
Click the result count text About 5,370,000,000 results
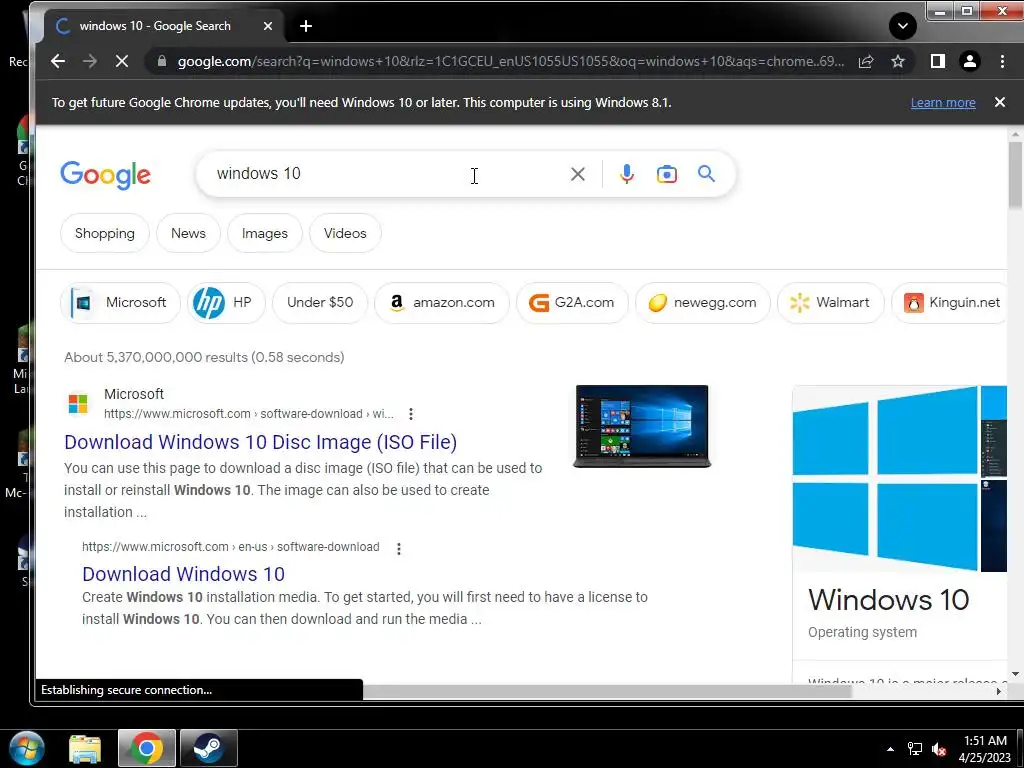[204, 357]
